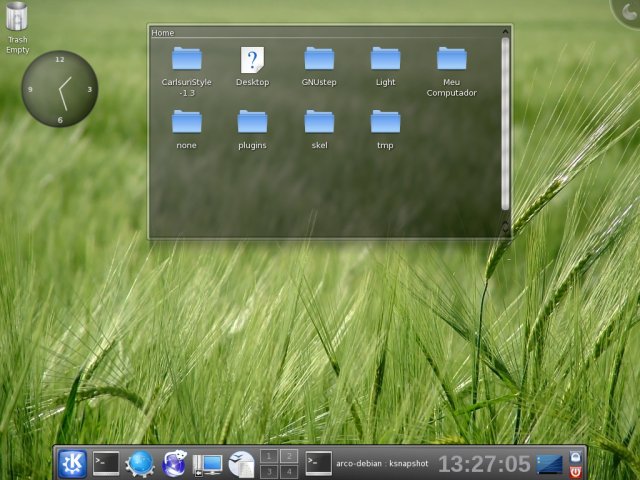The image size is (640, 480).
Task: Switch to virtual desktop 4 in pager
Action: click(289, 472)
